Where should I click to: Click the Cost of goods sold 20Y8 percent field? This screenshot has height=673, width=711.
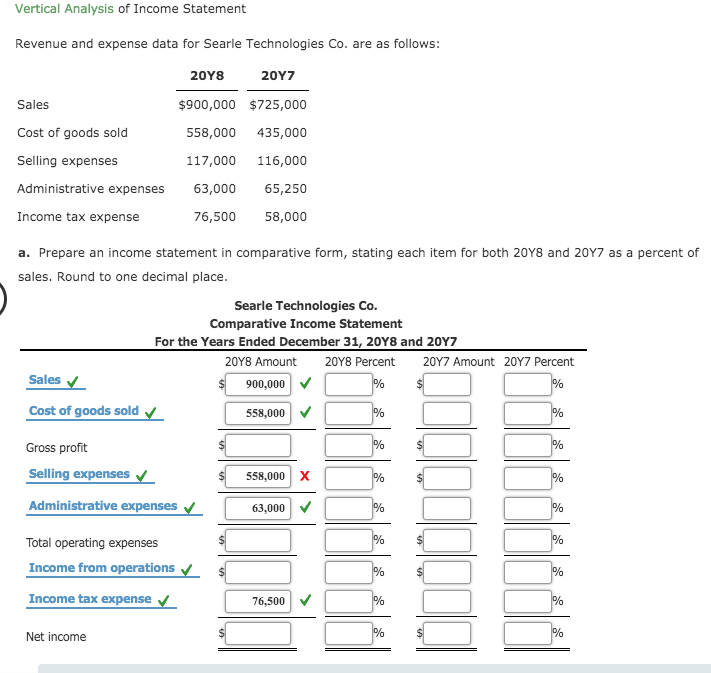(x=349, y=413)
